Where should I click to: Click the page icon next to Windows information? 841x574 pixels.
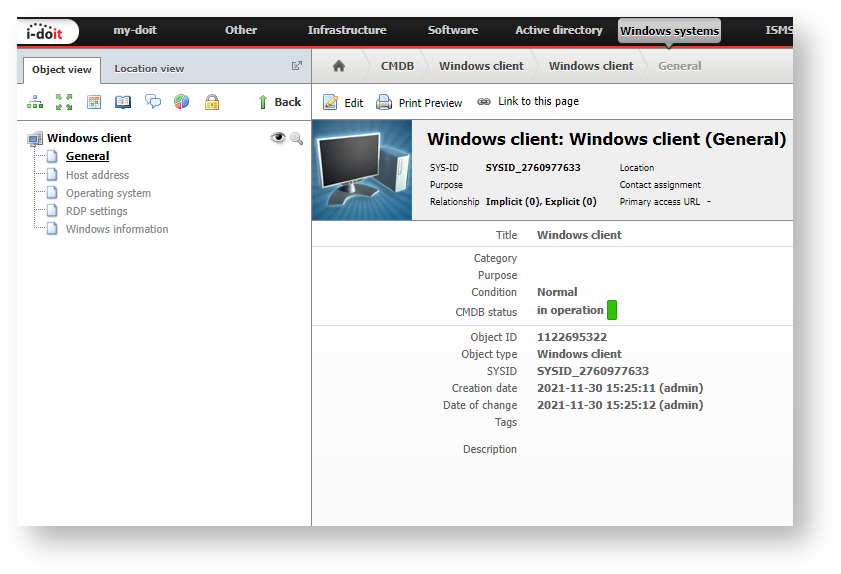(x=52, y=229)
